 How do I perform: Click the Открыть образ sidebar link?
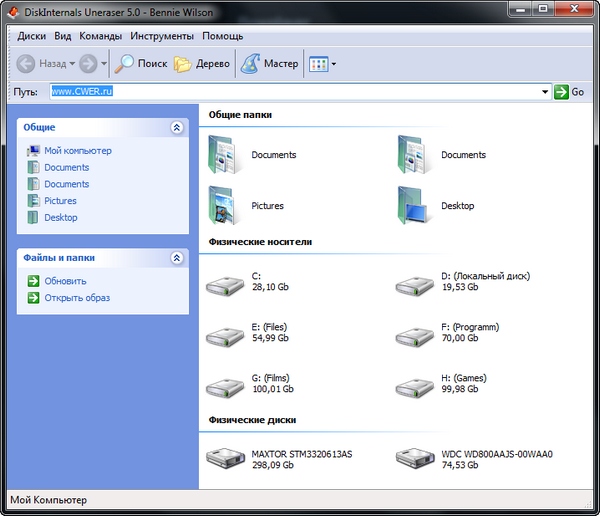click(77, 298)
